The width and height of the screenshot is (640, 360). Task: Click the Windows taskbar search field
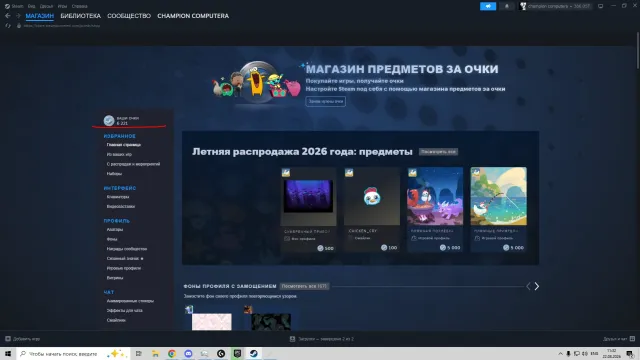pyautogui.click(x=64, y=353)
